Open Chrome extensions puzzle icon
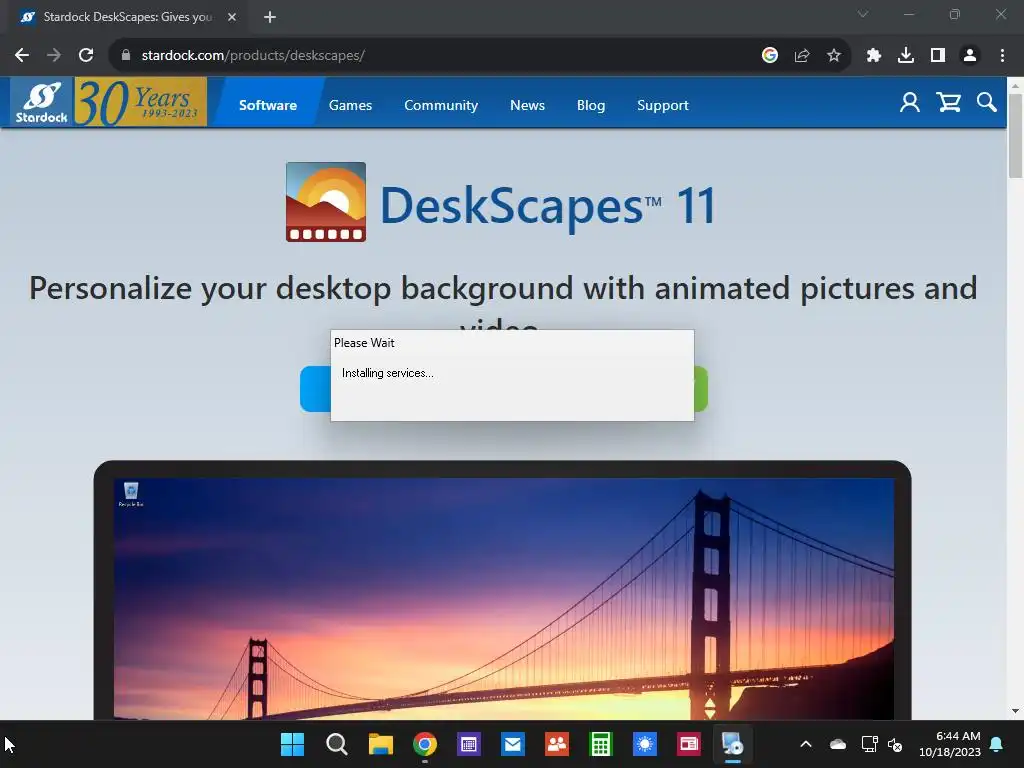The height and width of the screenshot is (768, 1024). [874, 56]
